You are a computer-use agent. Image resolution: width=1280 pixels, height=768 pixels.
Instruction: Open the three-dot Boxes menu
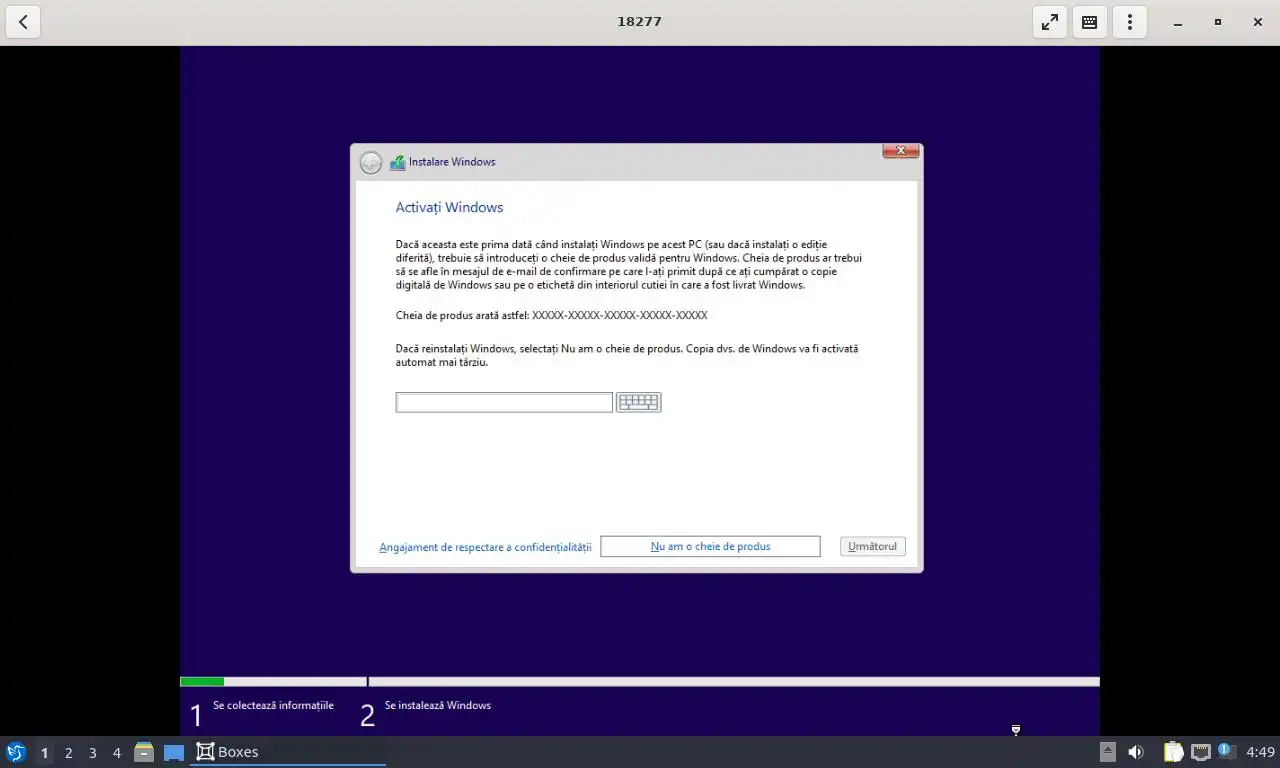[x=1130, y=22]
